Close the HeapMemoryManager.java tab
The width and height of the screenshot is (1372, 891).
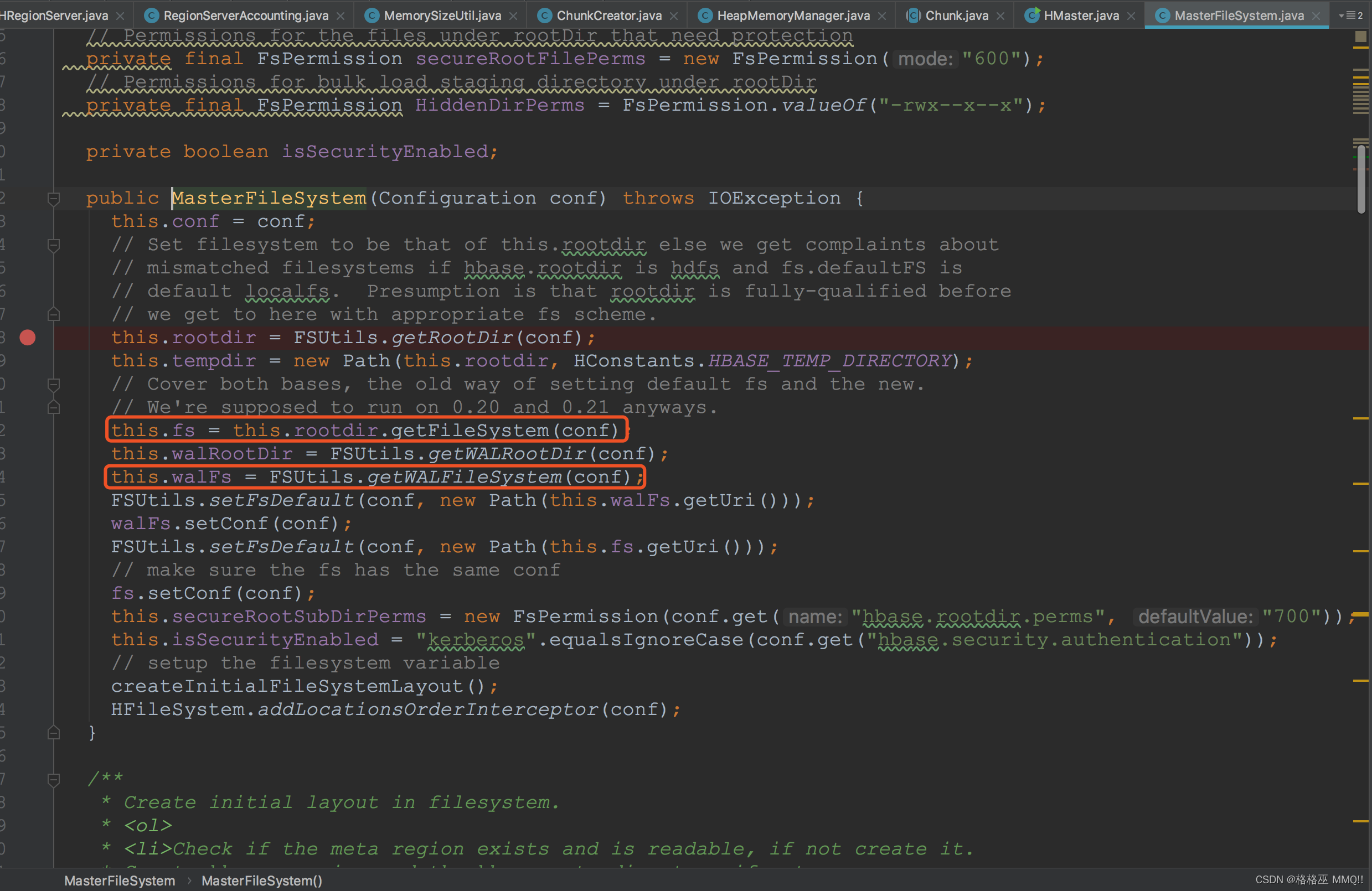click(x=882, y=16)
